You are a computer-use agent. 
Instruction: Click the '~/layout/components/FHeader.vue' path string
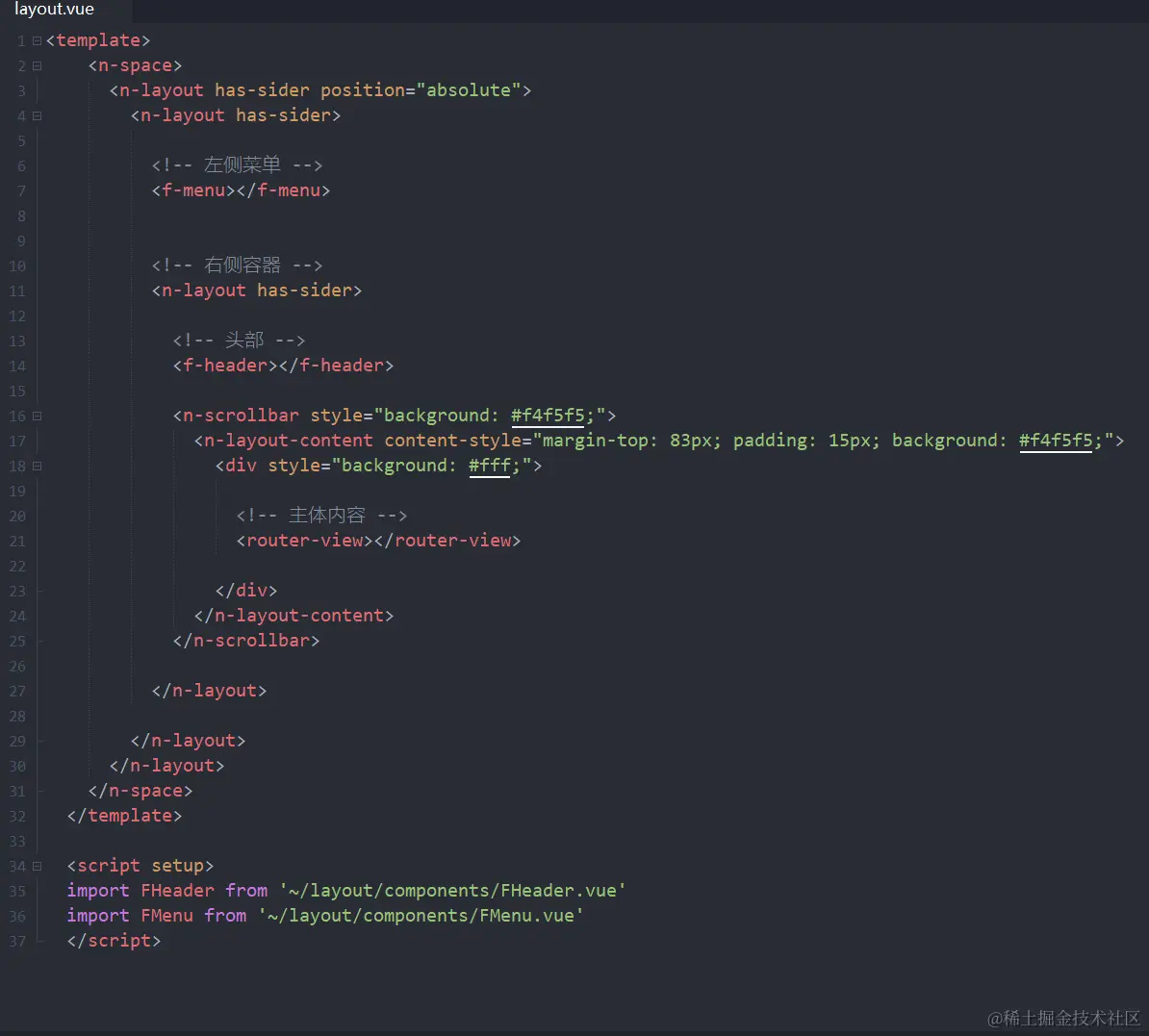(452, 890)
